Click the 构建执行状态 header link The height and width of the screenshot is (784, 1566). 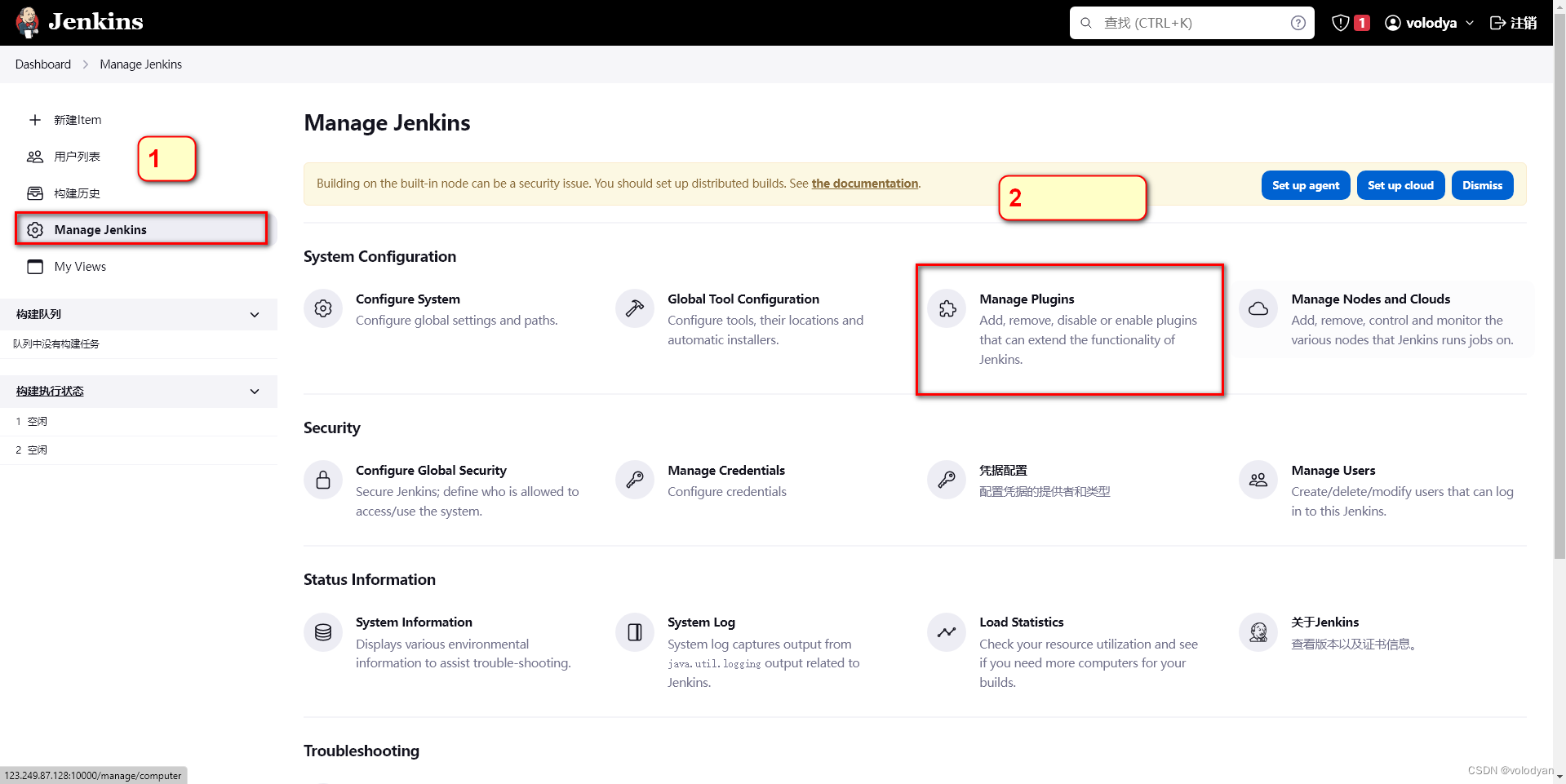click(x=50, y=392)
